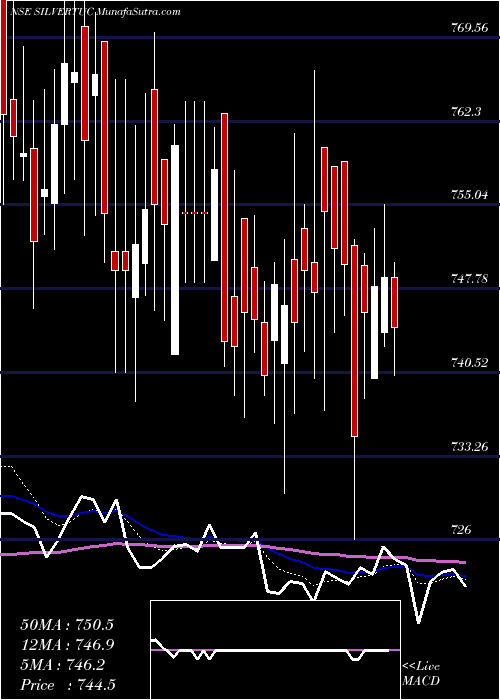Click the 50MA : 750.5 readout
The width and height of the screenshot is (500, 700).
point(67,625)
